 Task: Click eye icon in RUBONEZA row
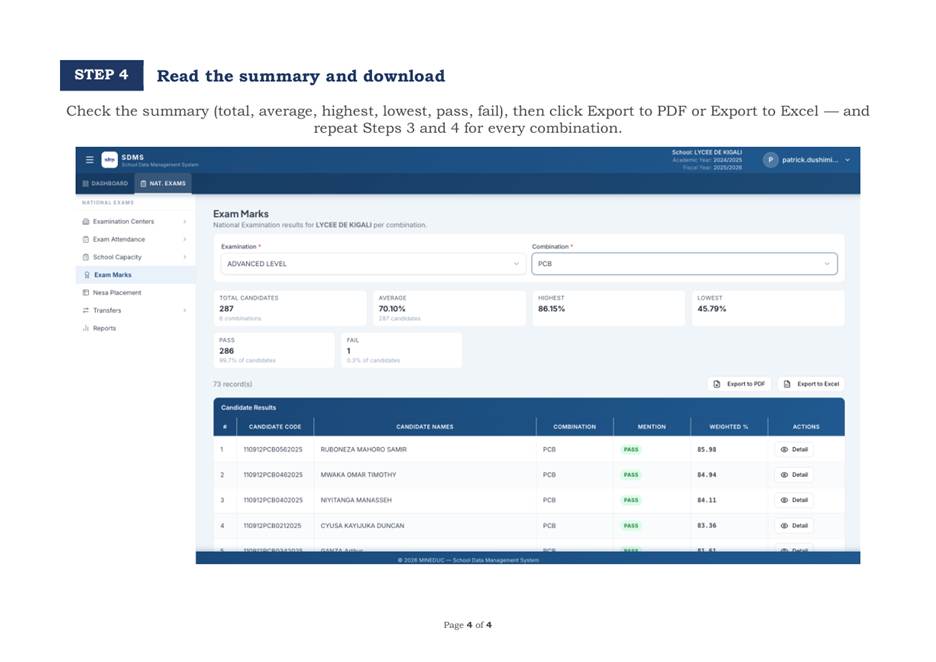(x=784, y=449)
